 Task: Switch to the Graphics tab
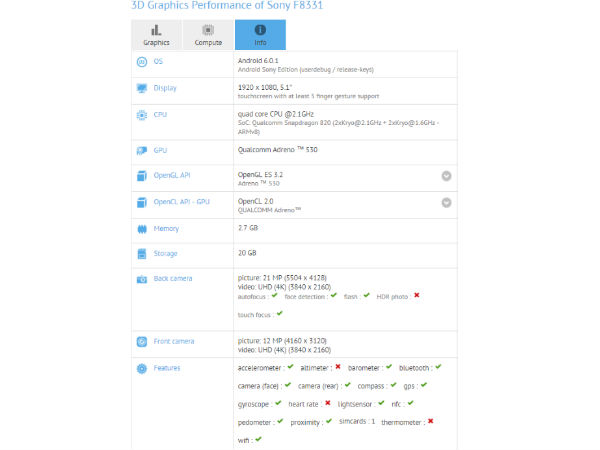click(156, 34)
